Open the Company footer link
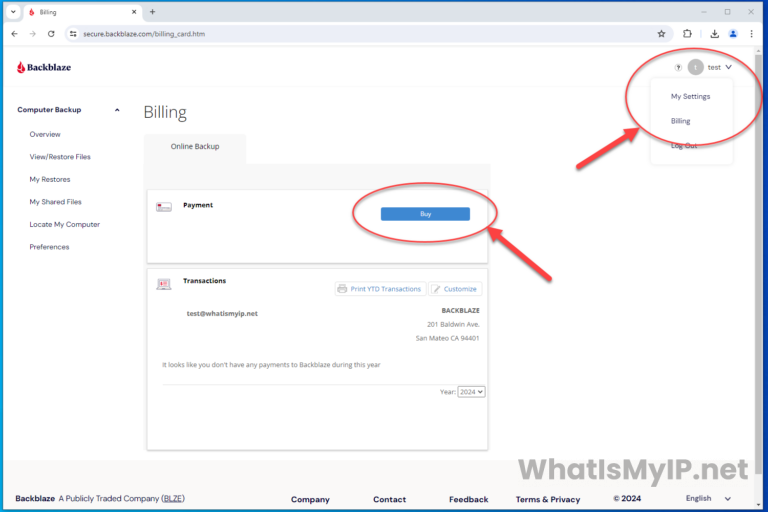Screen dimensions: 768x512 pos(310,499)
